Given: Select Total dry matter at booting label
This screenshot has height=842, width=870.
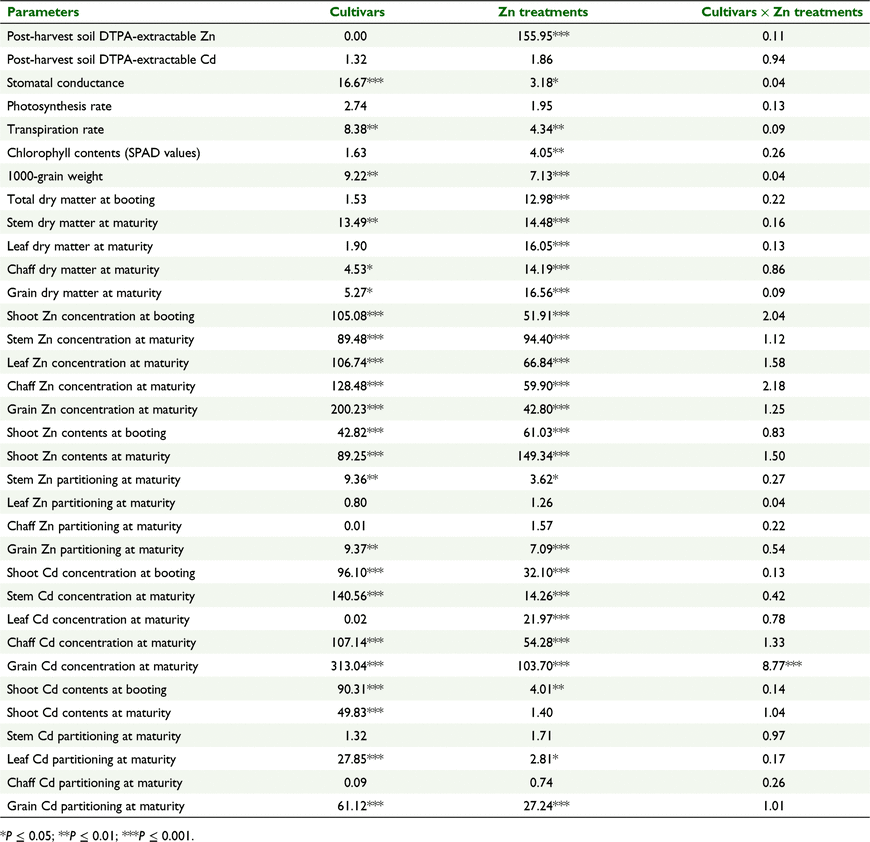Looking at the screenshot, I should tap(80, 200).
